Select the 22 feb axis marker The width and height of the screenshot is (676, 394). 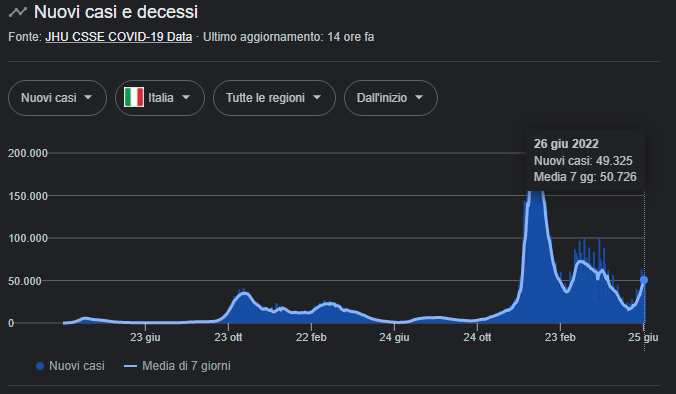pos(311,337)
